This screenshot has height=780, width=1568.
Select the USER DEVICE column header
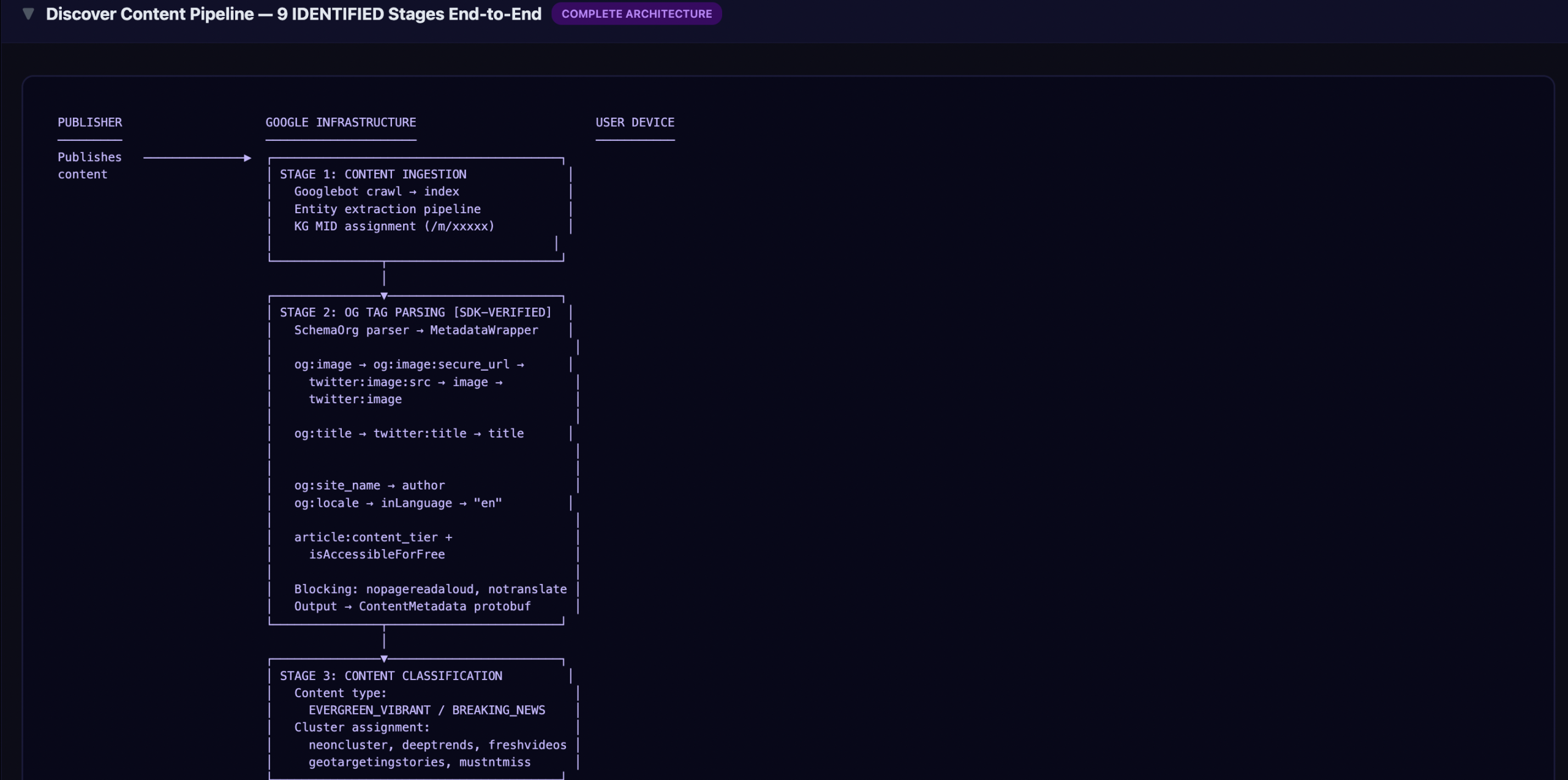click(635, 123)
